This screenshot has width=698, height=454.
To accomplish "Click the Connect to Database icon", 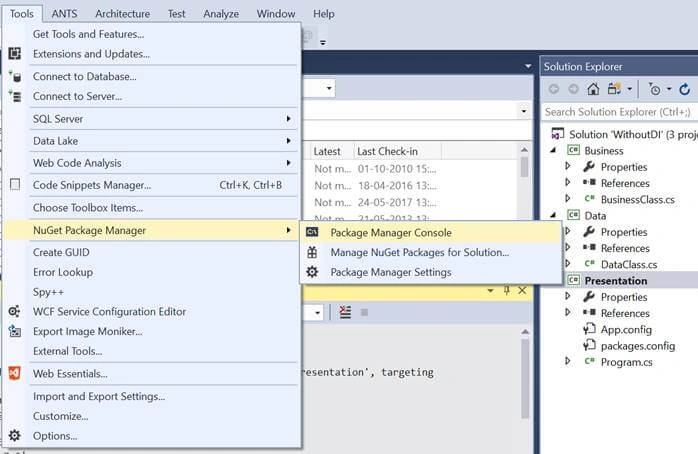I will [x=15, y=77].
